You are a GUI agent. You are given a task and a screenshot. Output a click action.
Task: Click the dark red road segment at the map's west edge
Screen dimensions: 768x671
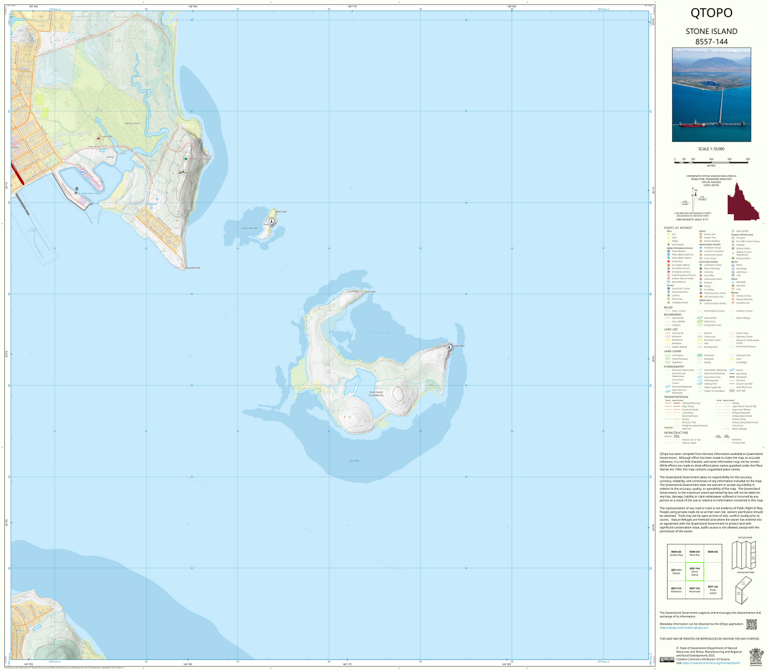tap(17, 175)
